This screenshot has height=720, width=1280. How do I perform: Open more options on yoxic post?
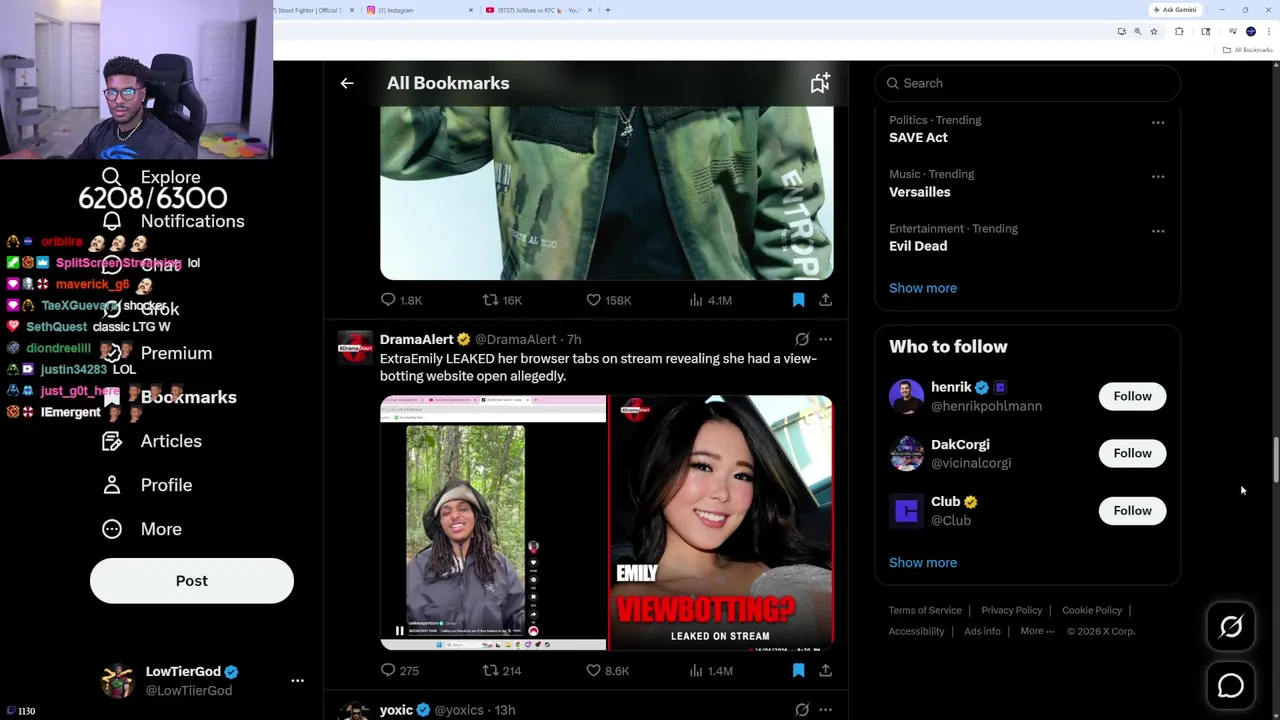click(825, 710)
